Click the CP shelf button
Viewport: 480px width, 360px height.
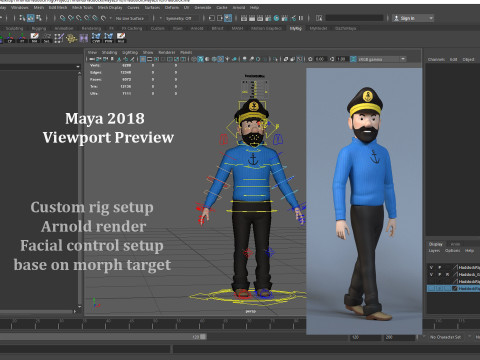tap(10, 38)
